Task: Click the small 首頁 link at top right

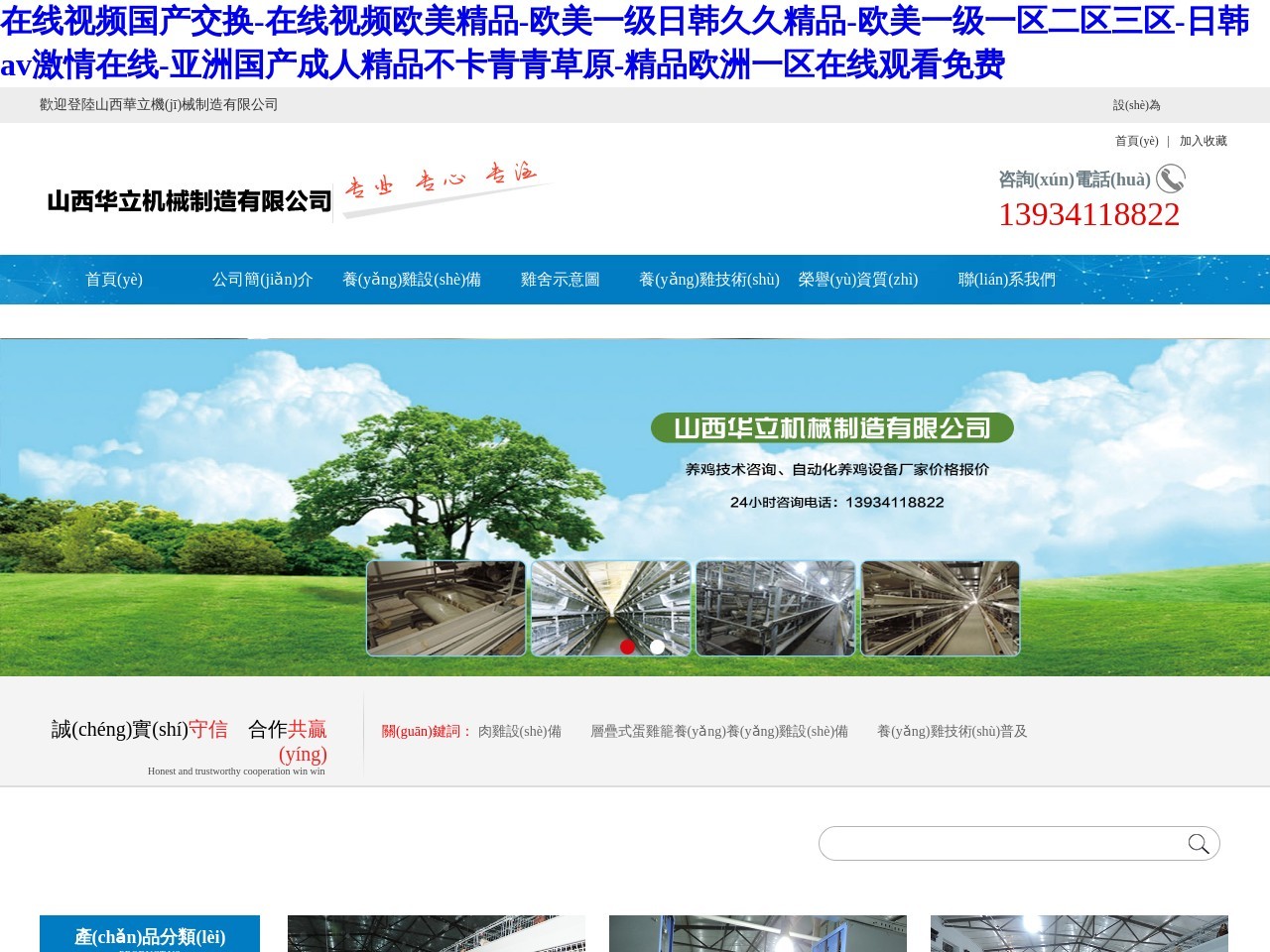Action: [x=1136, y=141]
